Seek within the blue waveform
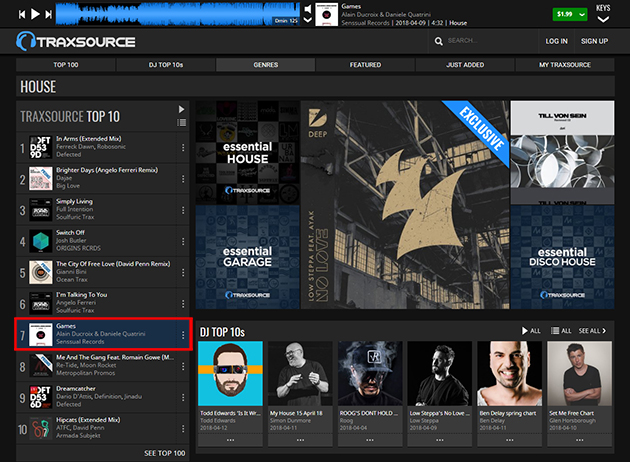 (x=178, y=14)
